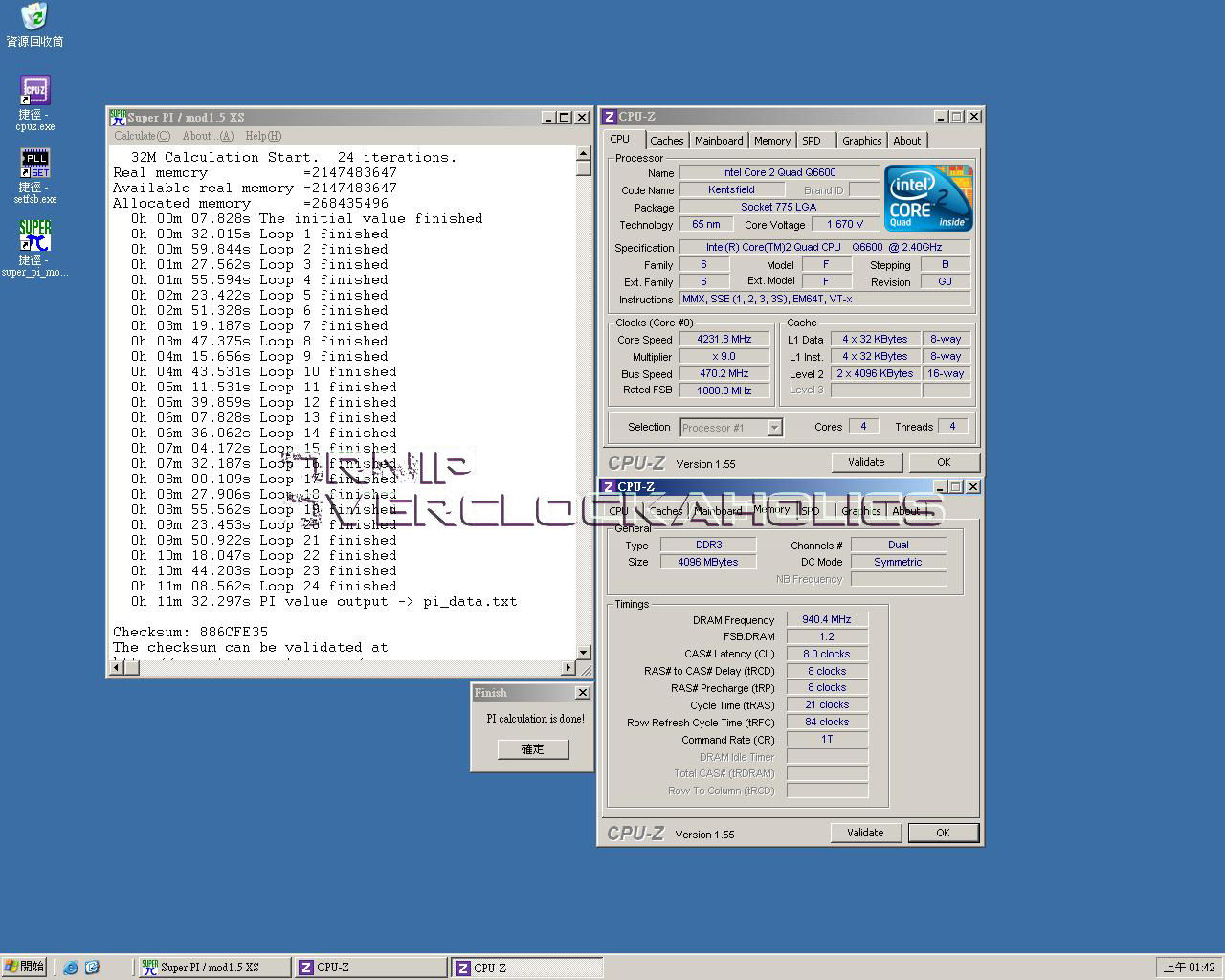1225x980 pixels.
Task: Open the Calculate menu in Super PI
Action: [142, 136]
